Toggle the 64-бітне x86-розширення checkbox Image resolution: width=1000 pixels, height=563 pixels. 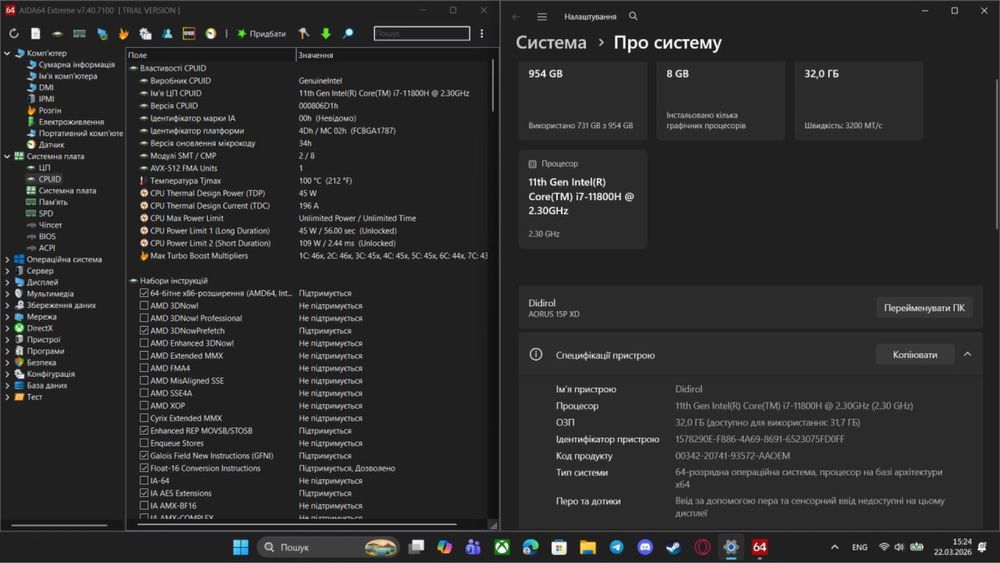pyautogui.click(x=144, y=293)
